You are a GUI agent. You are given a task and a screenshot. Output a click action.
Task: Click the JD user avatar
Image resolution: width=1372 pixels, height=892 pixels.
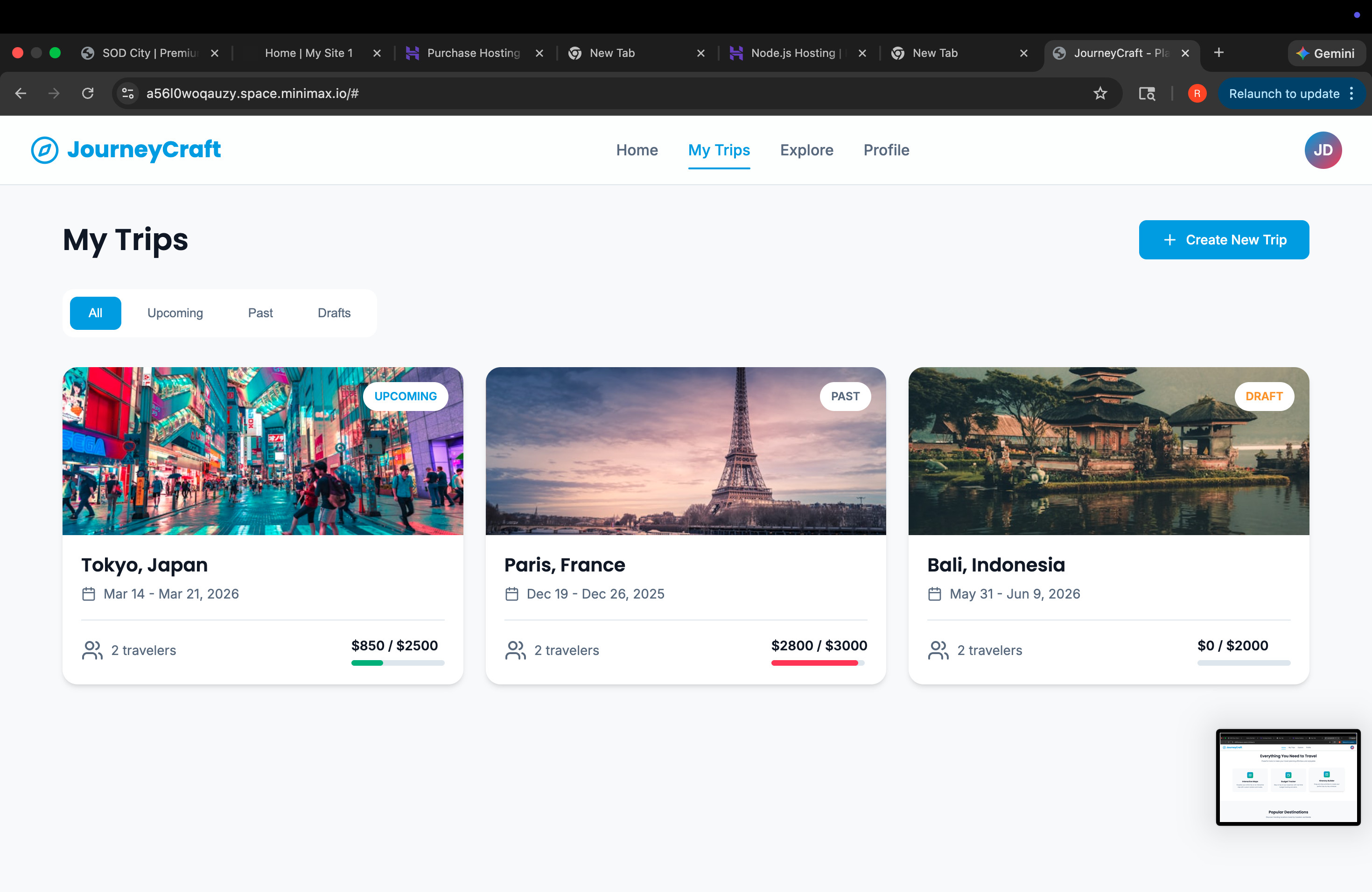(x=1323, y=150)
